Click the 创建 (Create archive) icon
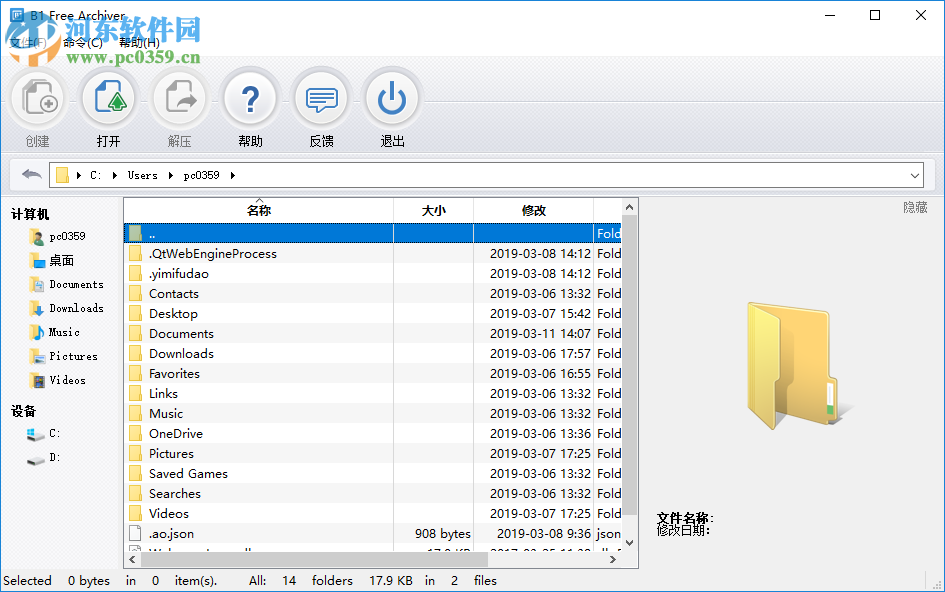The width and height of the screenshot is (945, 592). [x=37, y=98]
